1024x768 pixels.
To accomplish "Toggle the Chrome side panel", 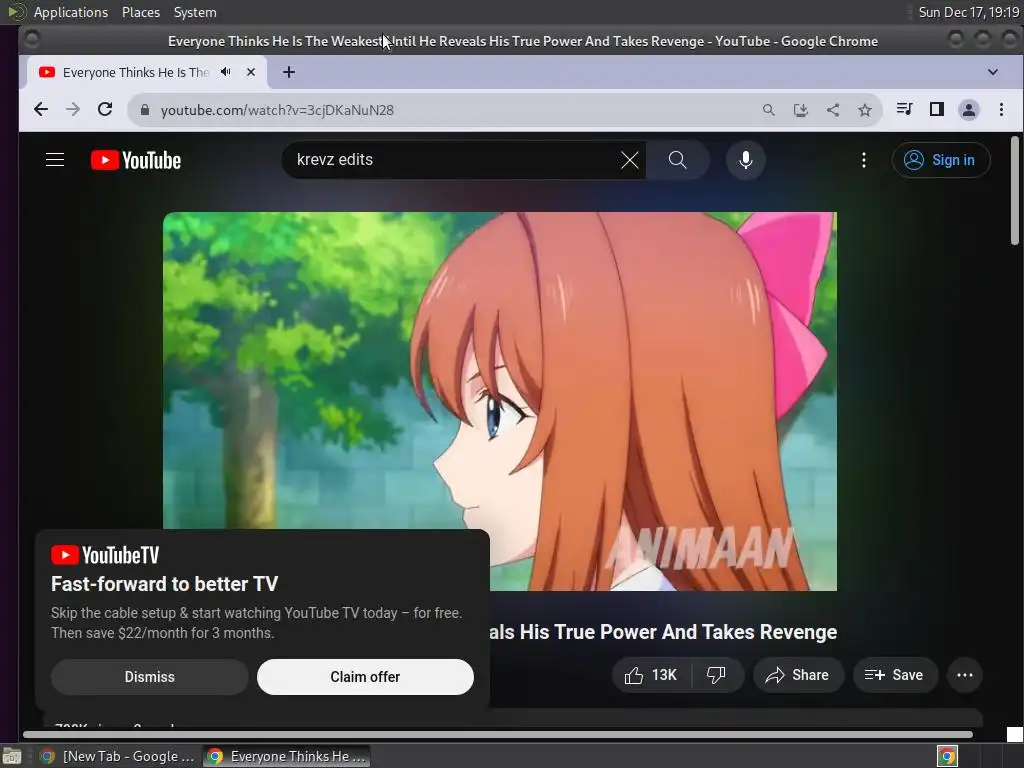I will coord(936,109).
